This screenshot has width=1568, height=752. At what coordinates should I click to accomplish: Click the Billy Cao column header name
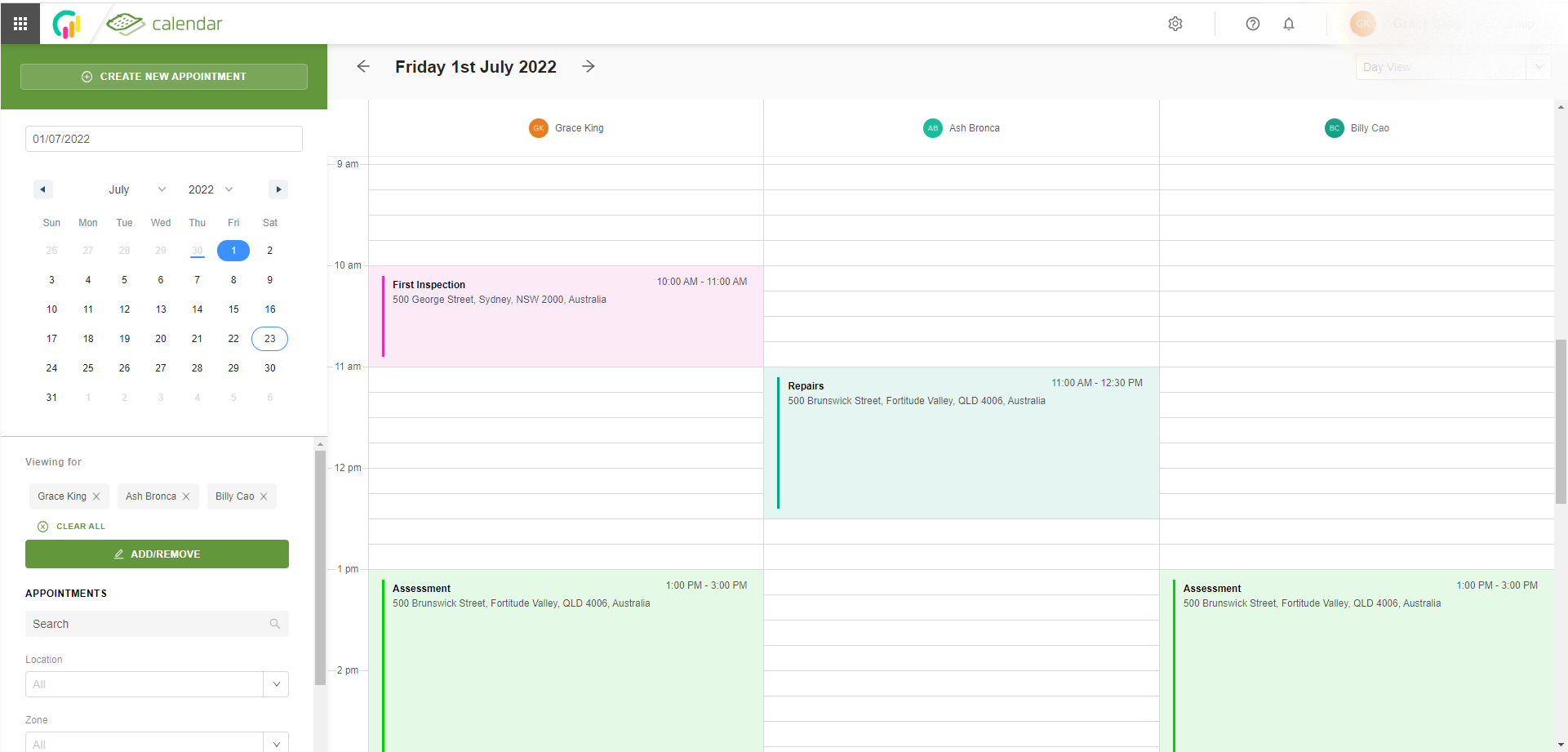(x=1370, y=128)
